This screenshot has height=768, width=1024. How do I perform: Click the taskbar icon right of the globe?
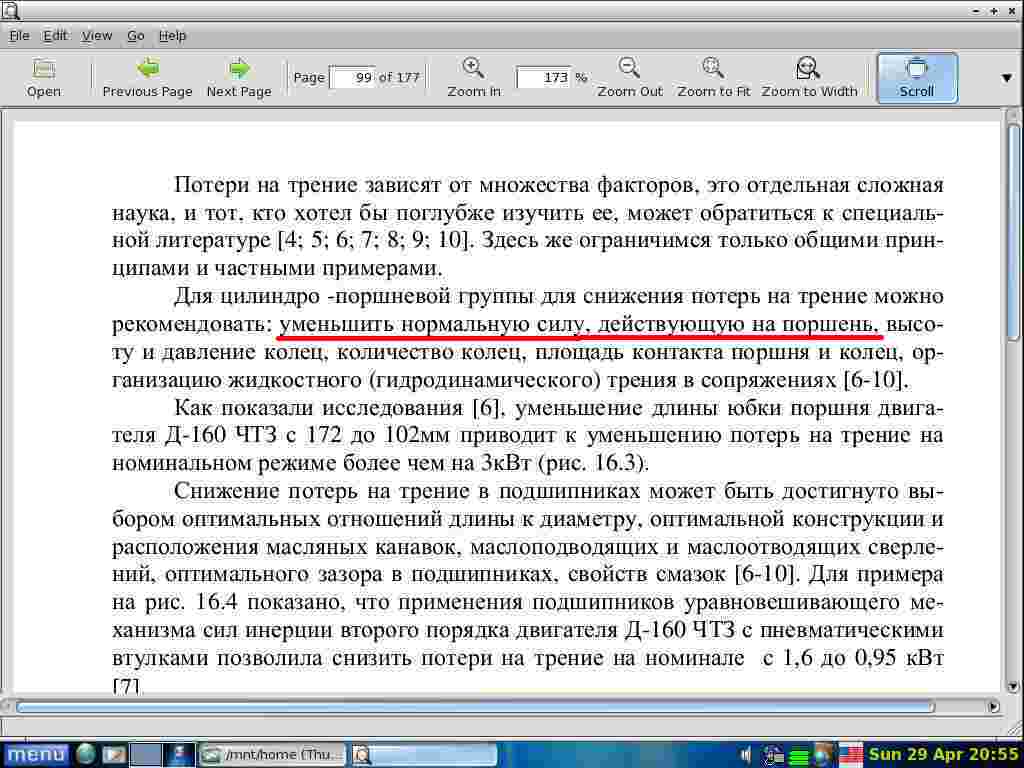(x=114, y=755)
